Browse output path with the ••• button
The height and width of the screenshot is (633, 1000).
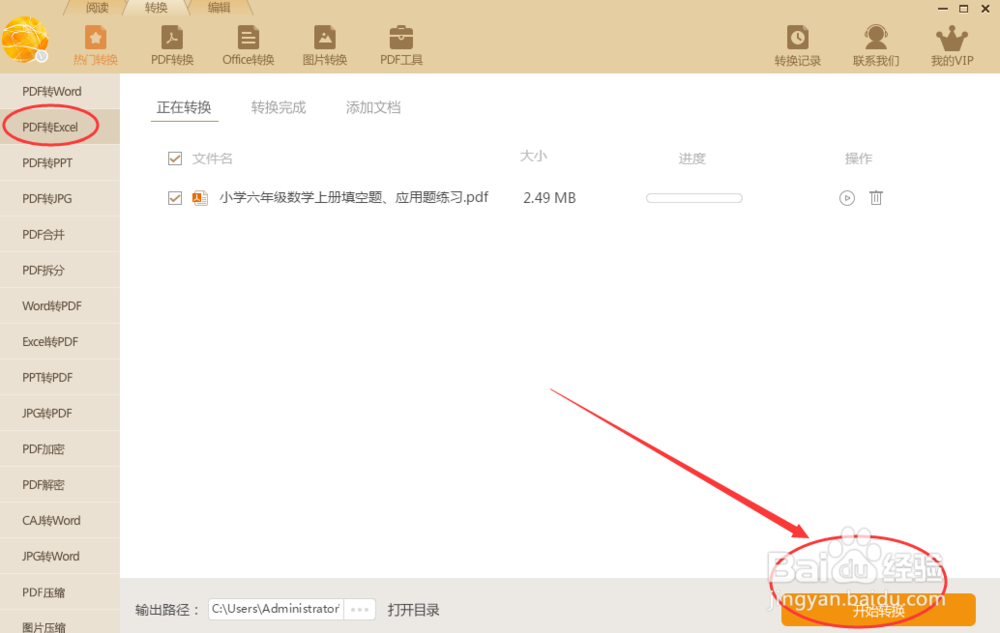point(360,609)
